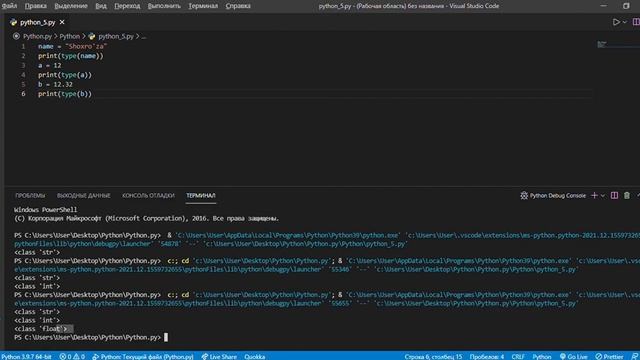Viewport: 640px width, 360px height.
Task: Open the new terminal profile dropdown
Action: [602, 196]
